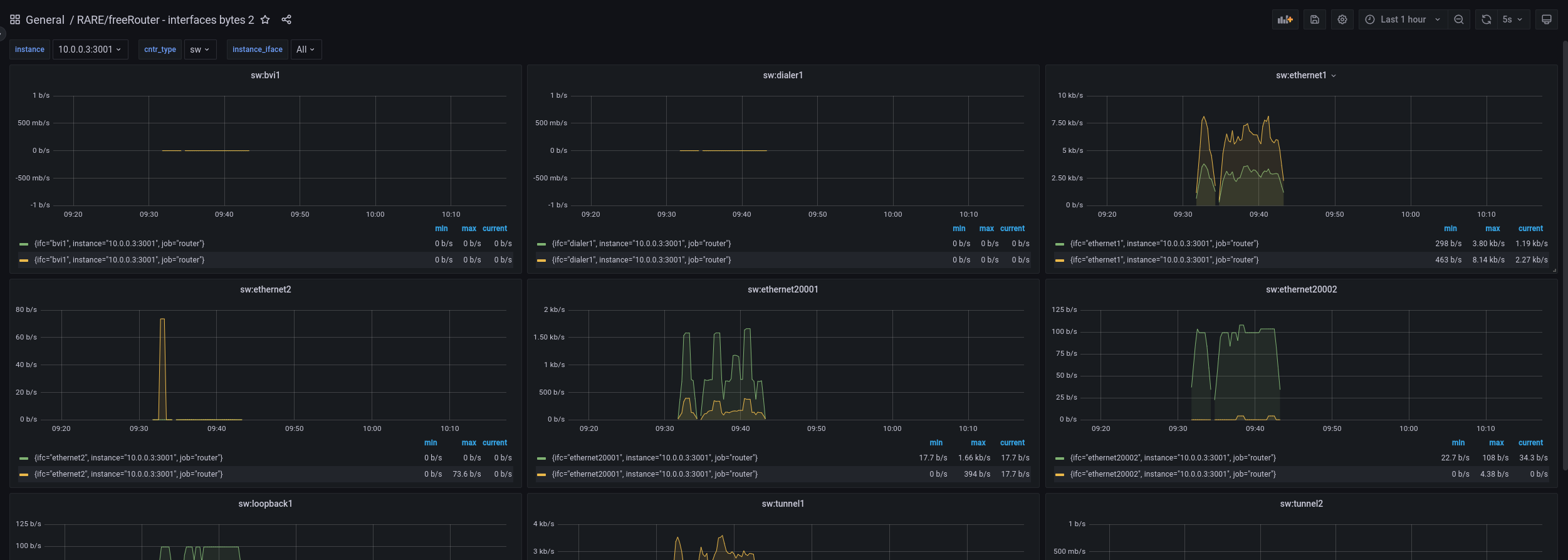The width and height of the screenshot is (1568, 560).
Task: Sort sw:bvi1 legend by current
Action: click(x=494, y=229)
